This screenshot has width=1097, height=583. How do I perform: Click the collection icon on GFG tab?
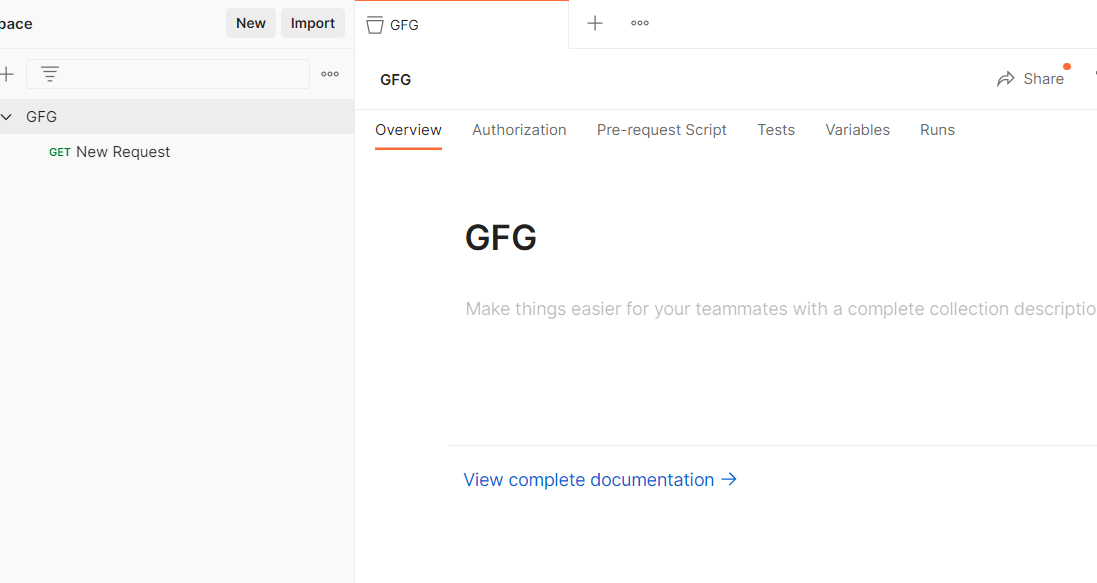pos(375,25)
